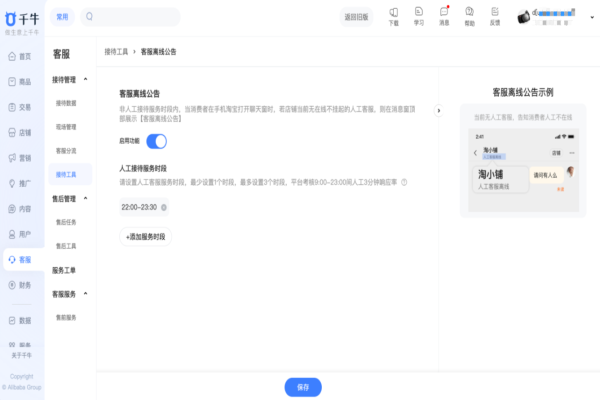The image size is (600, 400).
Task: Toggle the 启用功能 switch off
Action: [x=156, y=141]
